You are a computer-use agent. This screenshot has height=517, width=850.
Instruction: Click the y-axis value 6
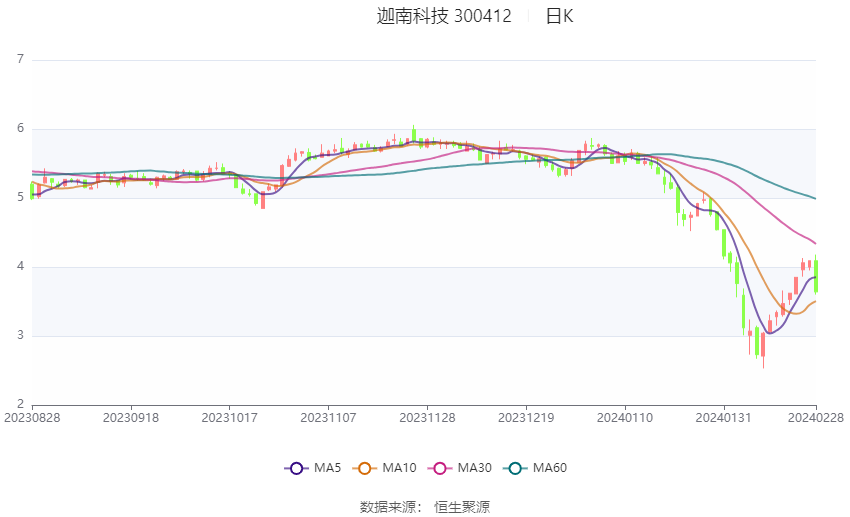(21, 128)
